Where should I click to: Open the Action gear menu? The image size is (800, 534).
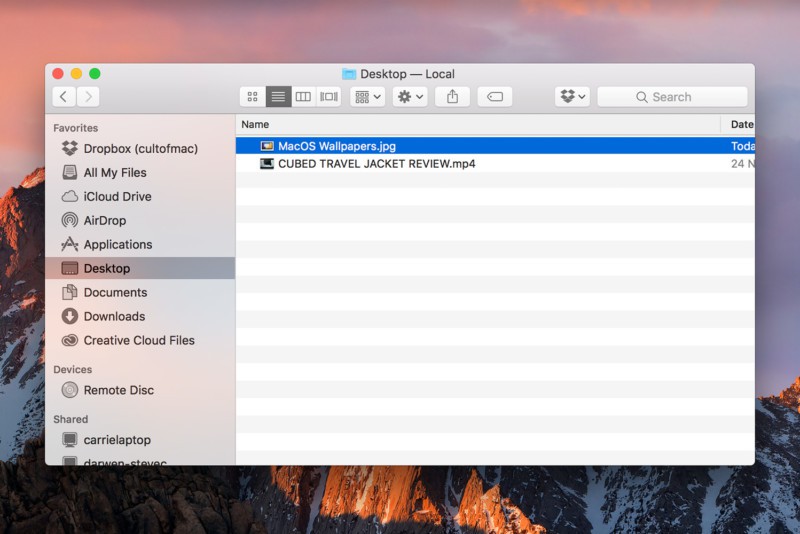click(410, 97)
